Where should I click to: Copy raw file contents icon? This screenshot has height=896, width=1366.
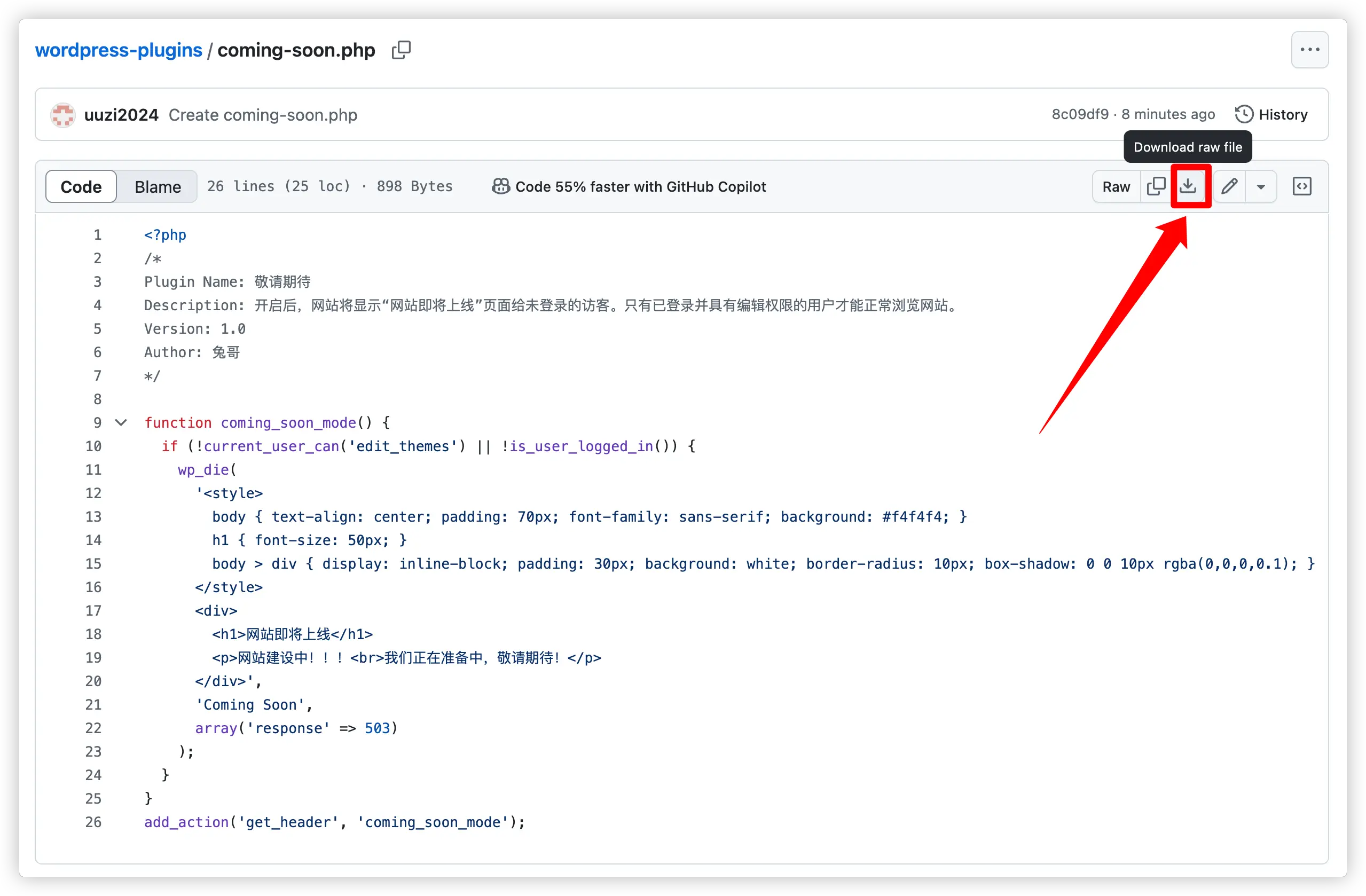point(1156,186)
